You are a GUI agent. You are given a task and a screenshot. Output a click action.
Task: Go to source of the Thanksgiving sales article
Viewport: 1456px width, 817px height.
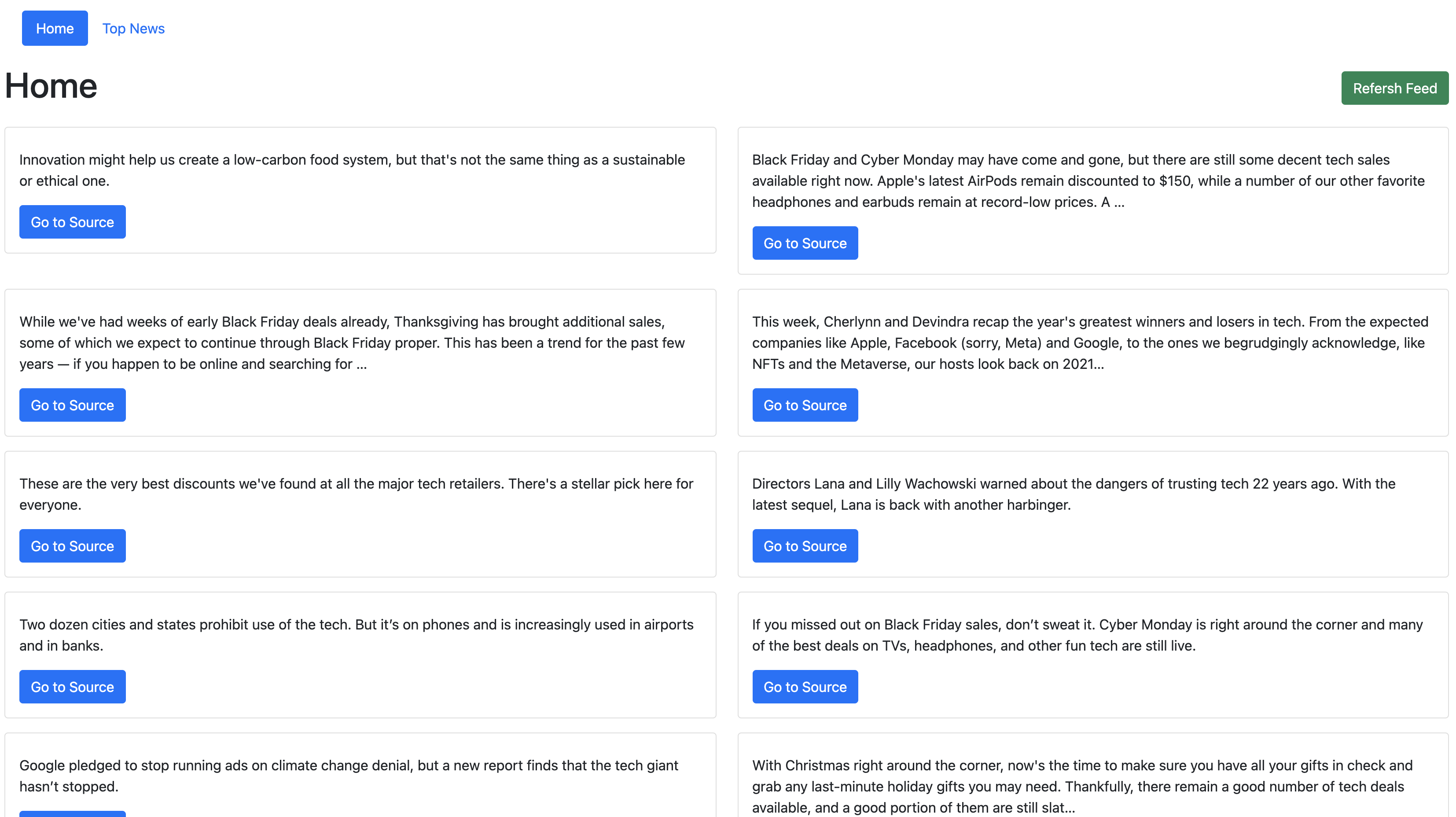pyautogui.click(x=72, y=405)
